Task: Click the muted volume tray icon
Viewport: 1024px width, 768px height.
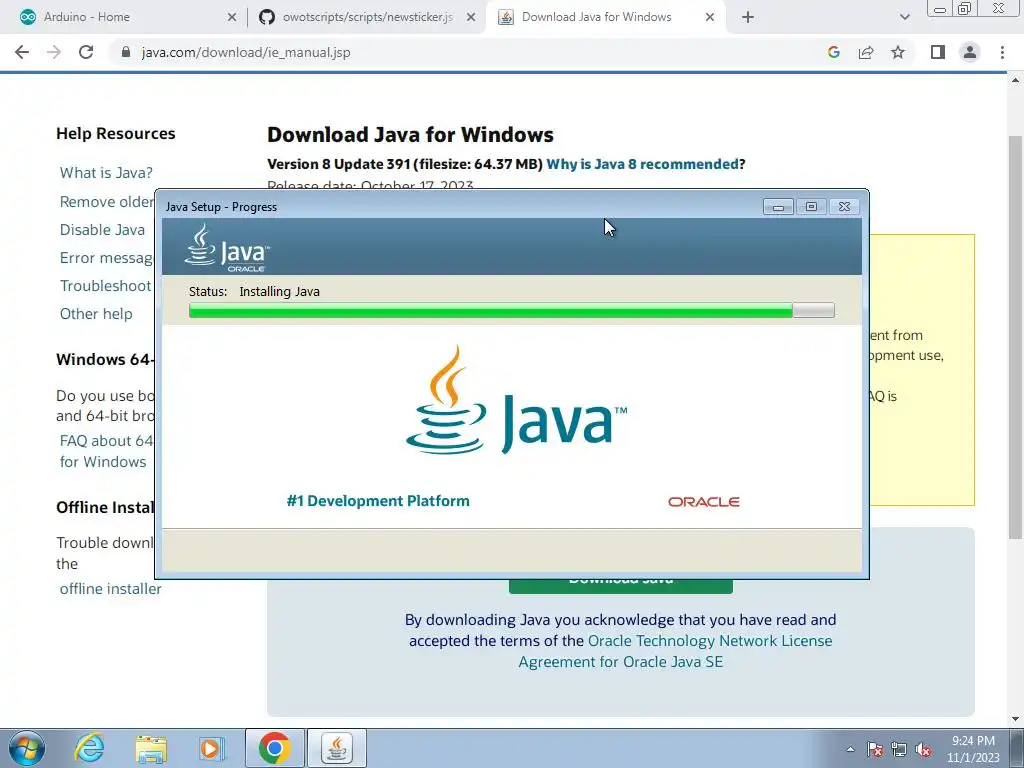Action: click(923, 750)
